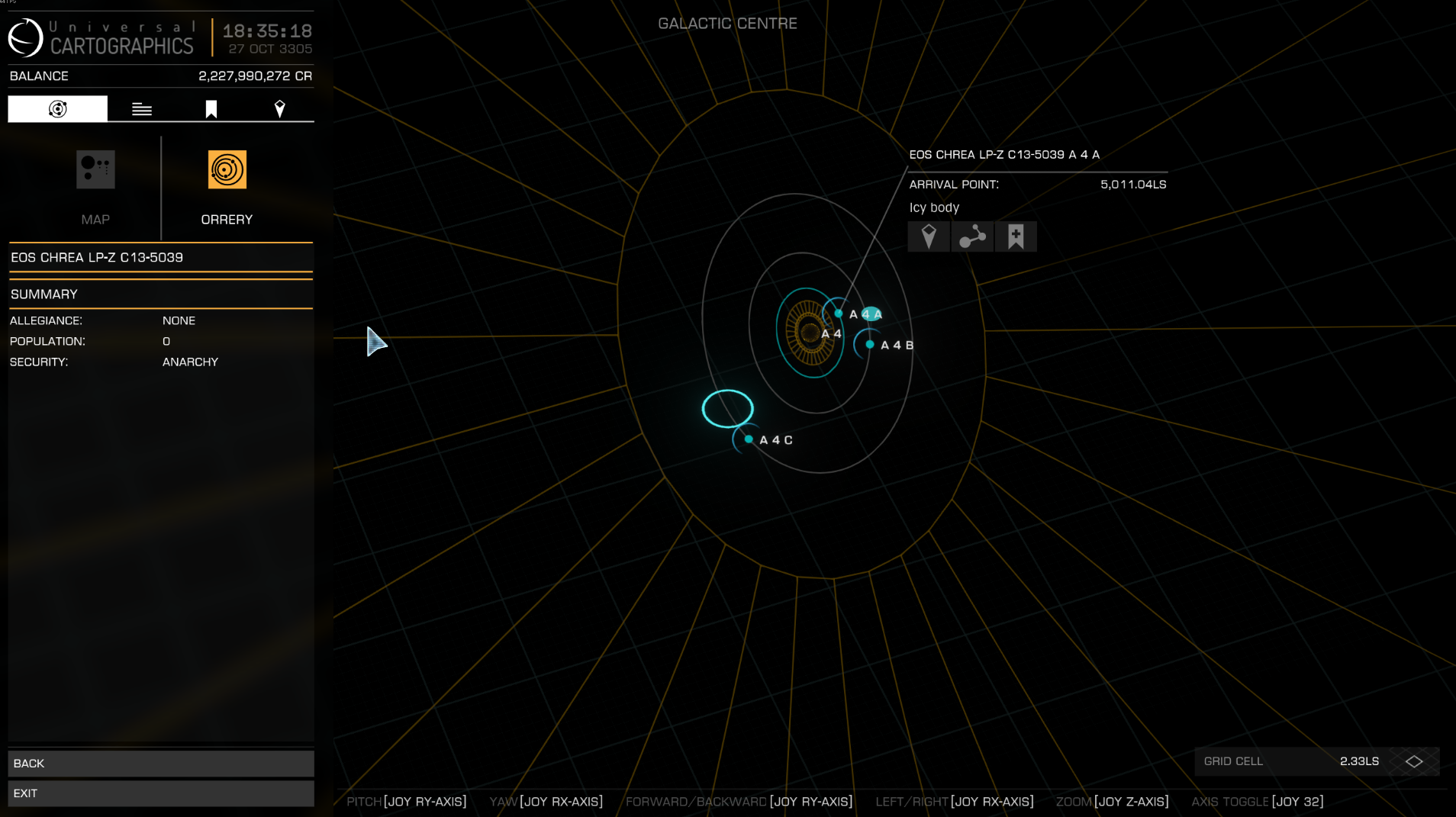Viewport: 1456px width, 817px height.
Task: Click the BACK button
Action: (161, 764)
